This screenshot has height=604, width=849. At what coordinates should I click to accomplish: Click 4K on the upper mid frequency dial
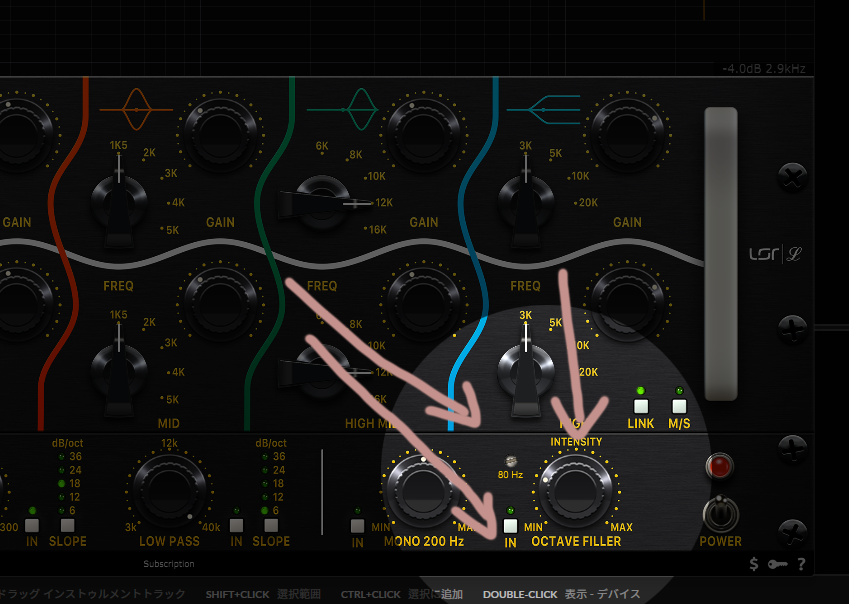pos(178,202)
